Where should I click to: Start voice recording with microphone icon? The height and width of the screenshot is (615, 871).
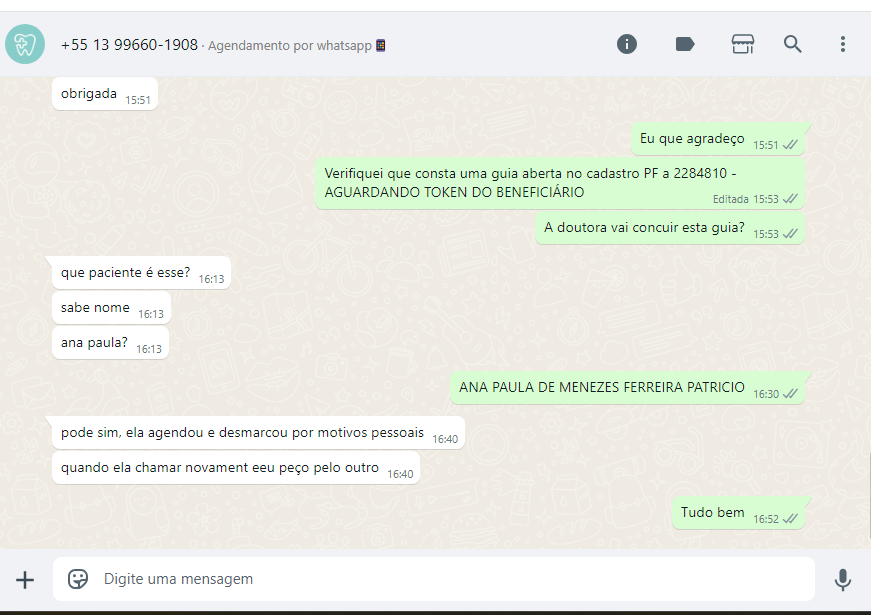[843, 579]
